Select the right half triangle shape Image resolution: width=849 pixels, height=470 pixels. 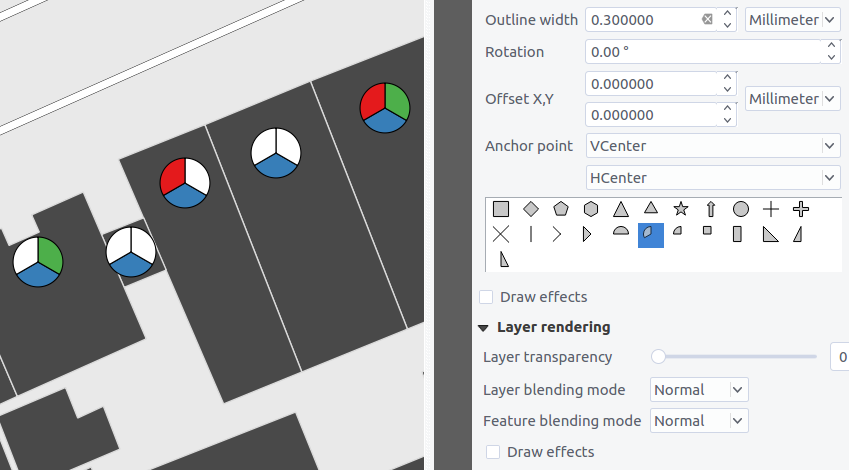point(798,234)
